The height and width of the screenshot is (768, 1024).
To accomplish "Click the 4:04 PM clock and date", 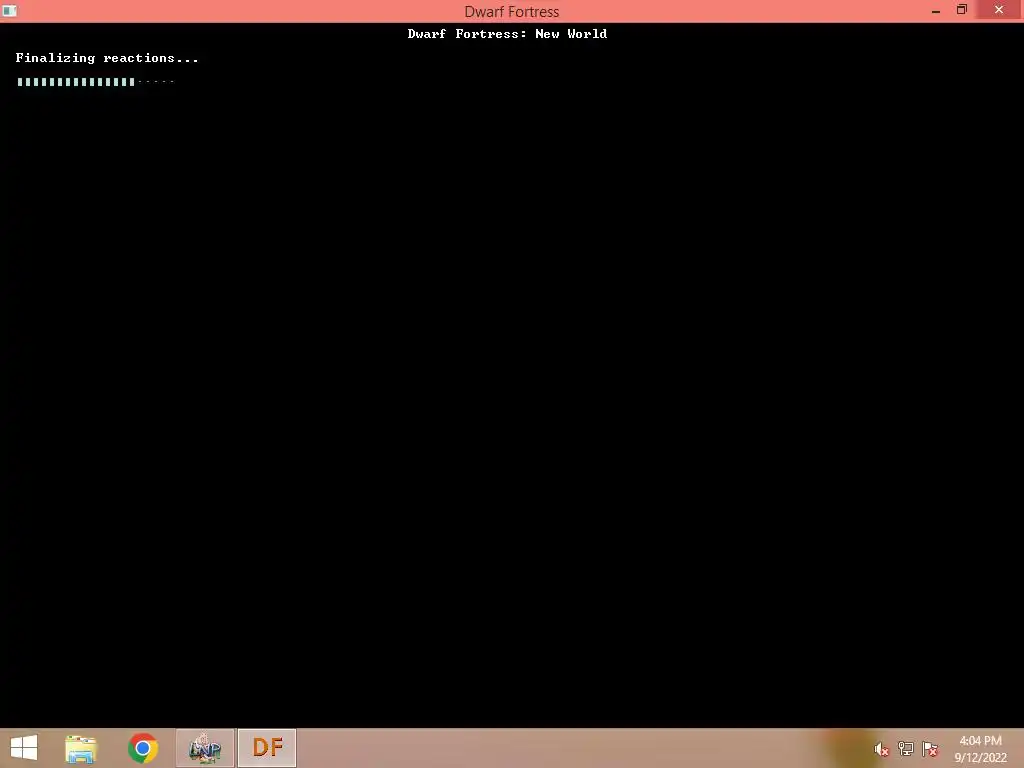I will point(980,749).
